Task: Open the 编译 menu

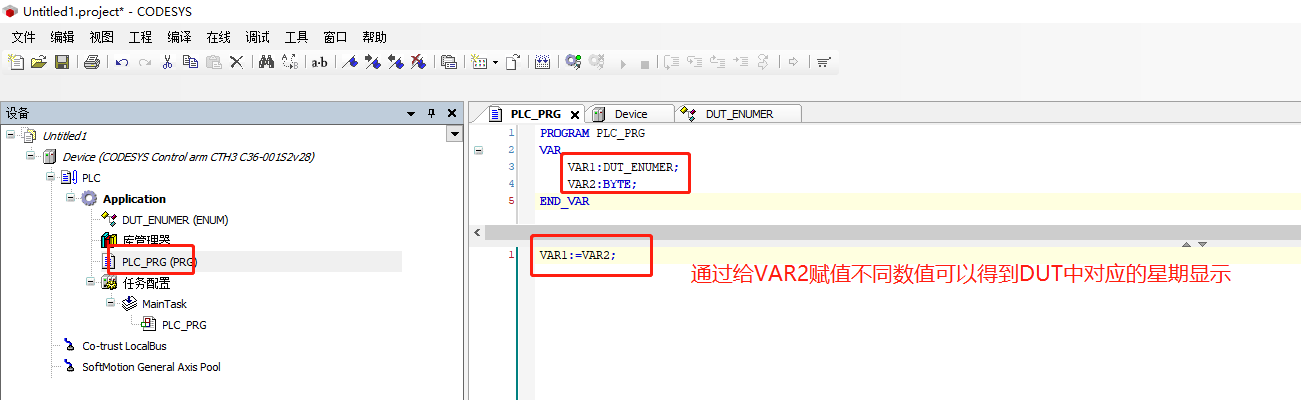Action: pos(180,37)
